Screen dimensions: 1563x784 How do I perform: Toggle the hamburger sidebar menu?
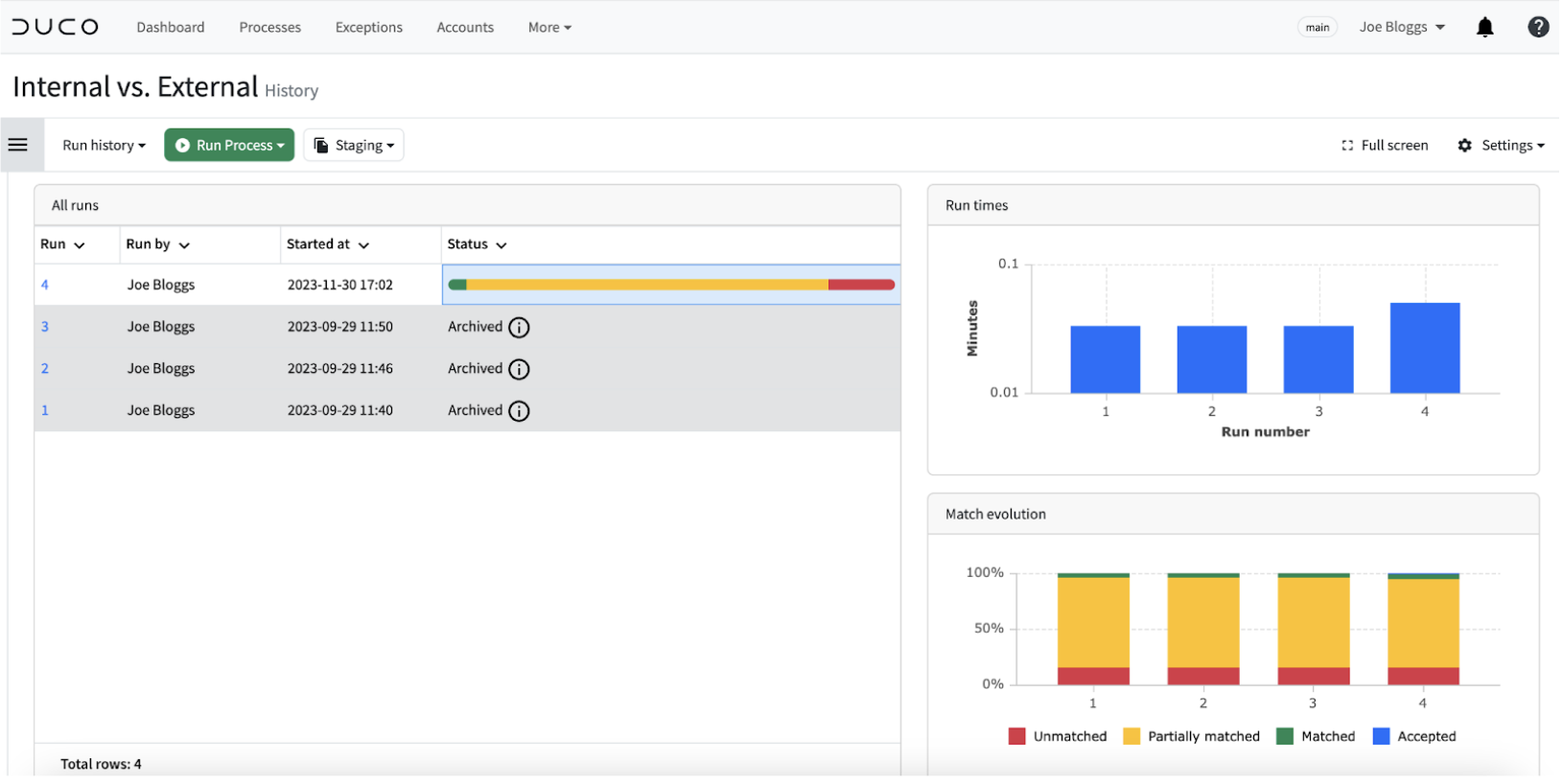click(18, 146)
